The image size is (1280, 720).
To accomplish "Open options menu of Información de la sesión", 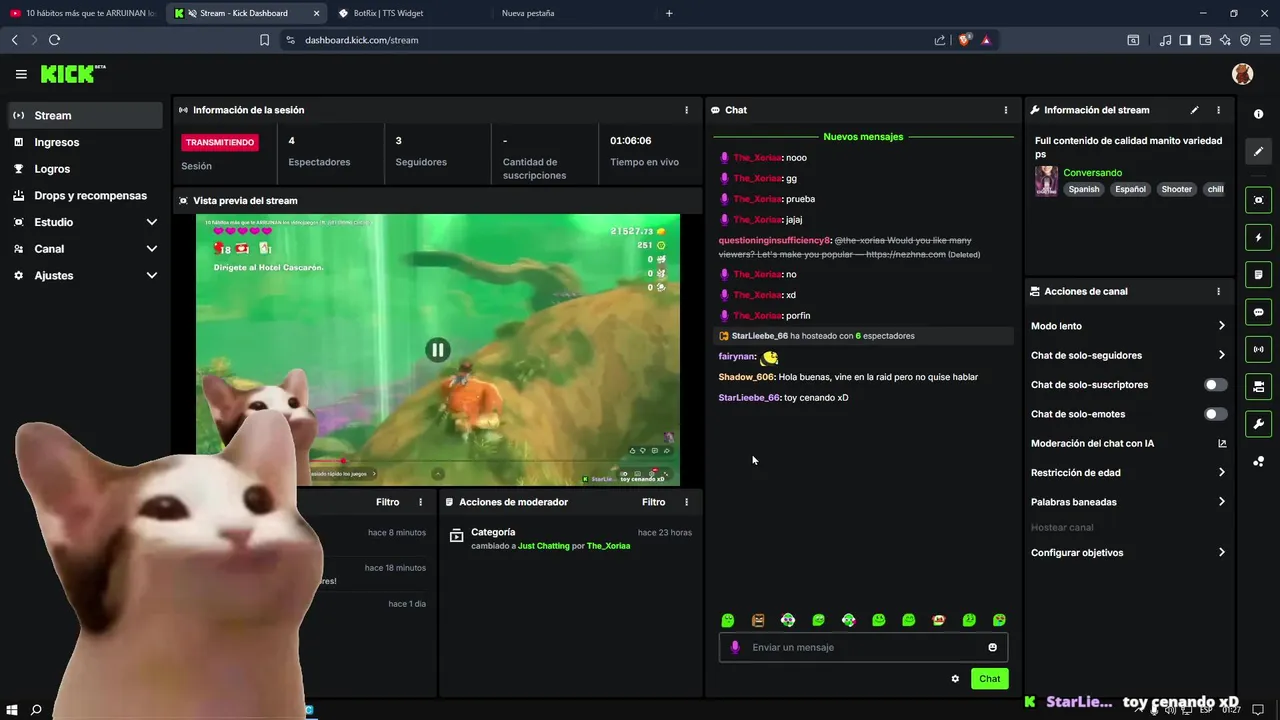I will tap(686, 110).
